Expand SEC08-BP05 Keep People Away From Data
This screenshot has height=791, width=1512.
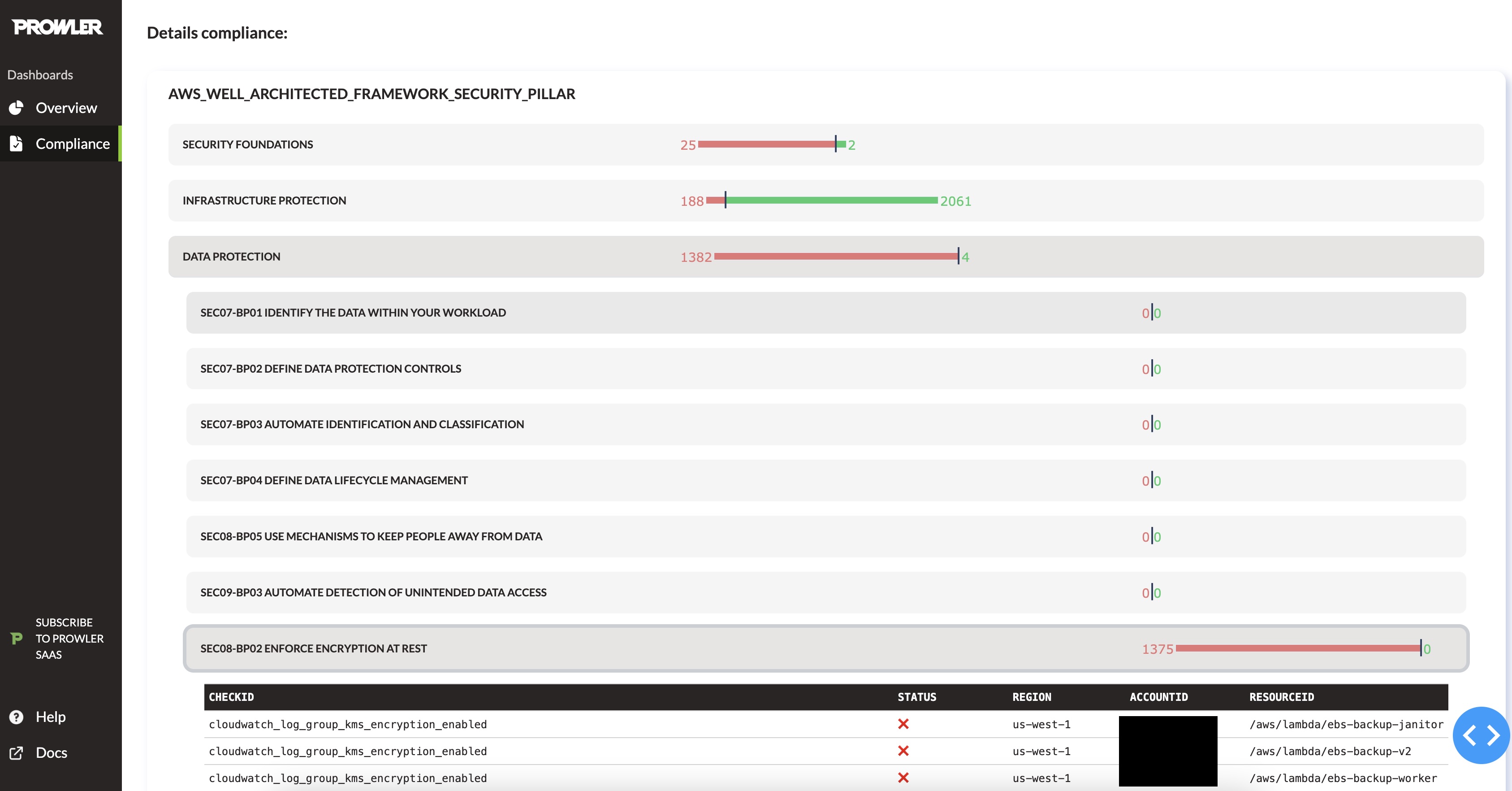[826, 537]
